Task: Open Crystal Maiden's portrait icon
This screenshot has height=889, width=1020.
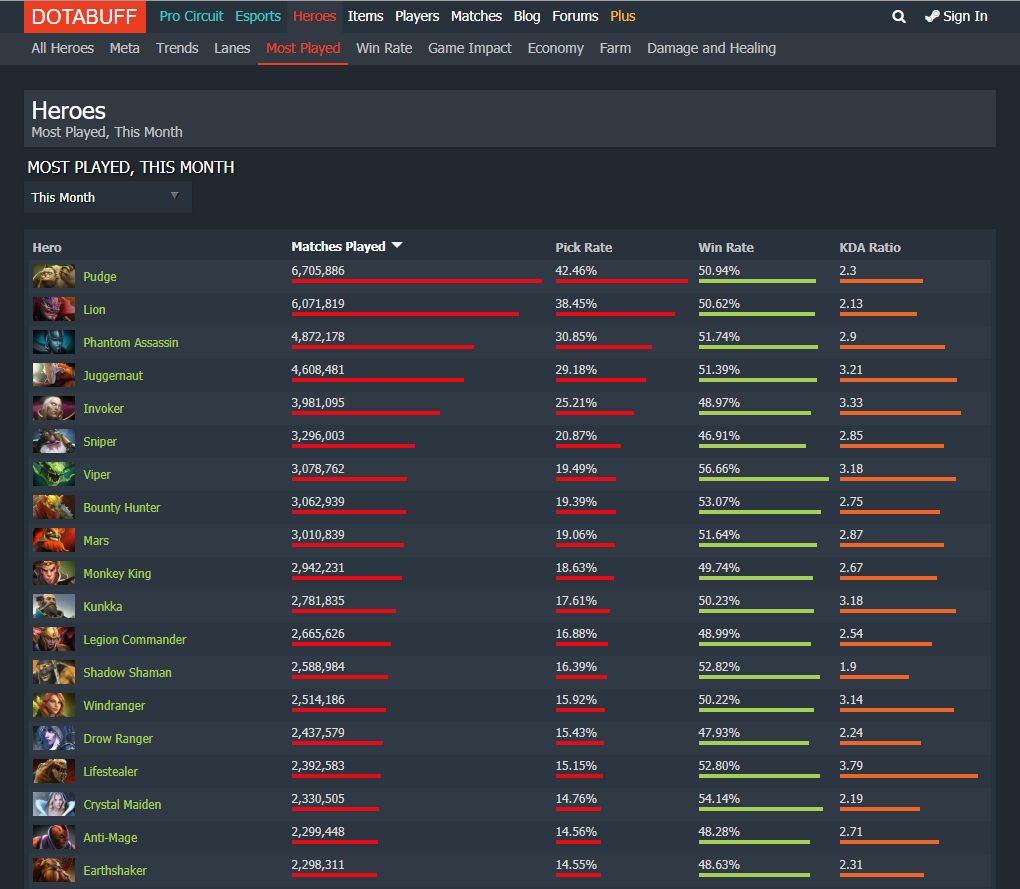Action: (x=53, y=803)
